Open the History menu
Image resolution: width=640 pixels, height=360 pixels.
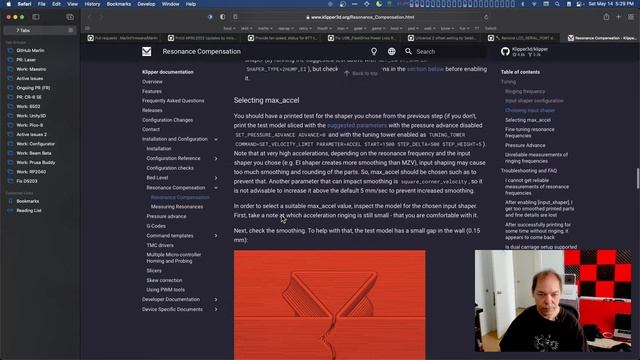(x=92, y=4)
